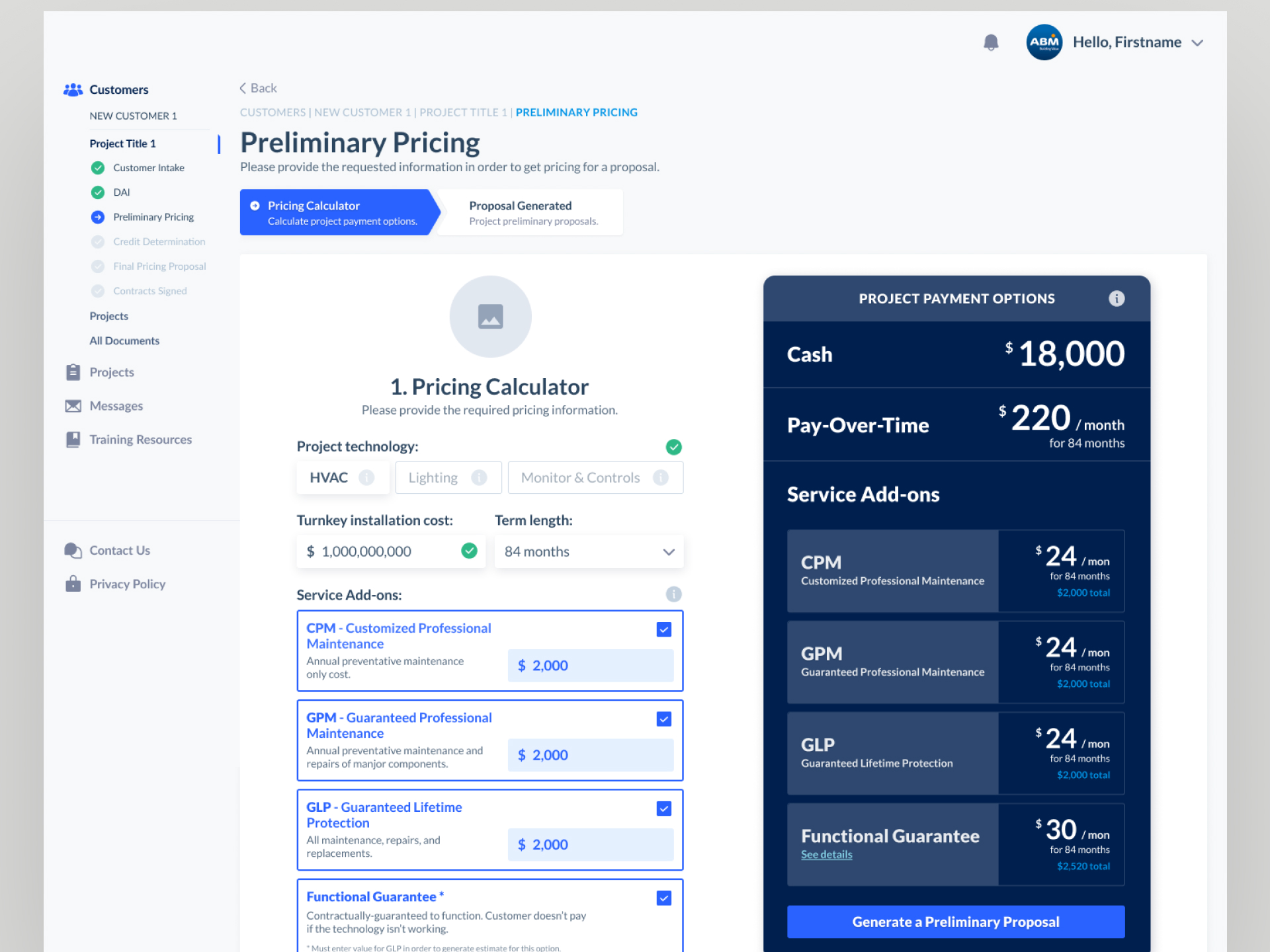Click the Contact Us chat icon
This screenshot has width=1270, height=952.
click(73, 550)
